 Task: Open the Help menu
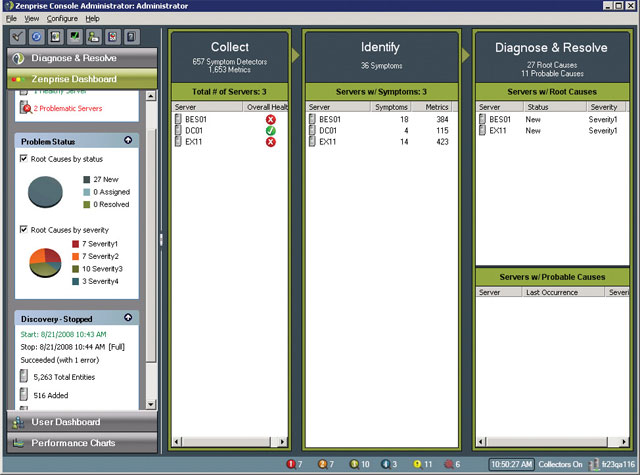[x=92, y=18]
